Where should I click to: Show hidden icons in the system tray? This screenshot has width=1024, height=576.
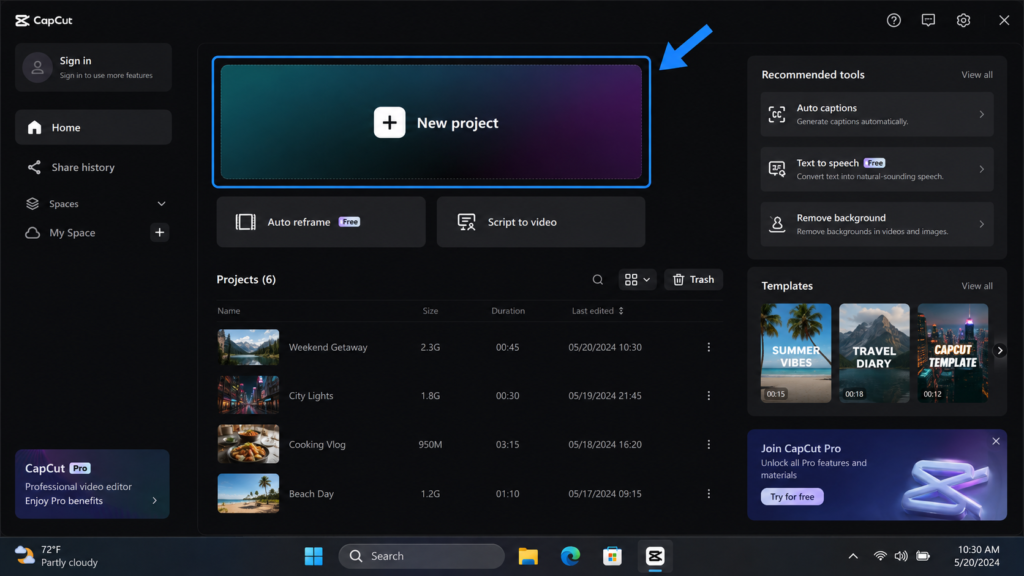(x=853, y=556)
